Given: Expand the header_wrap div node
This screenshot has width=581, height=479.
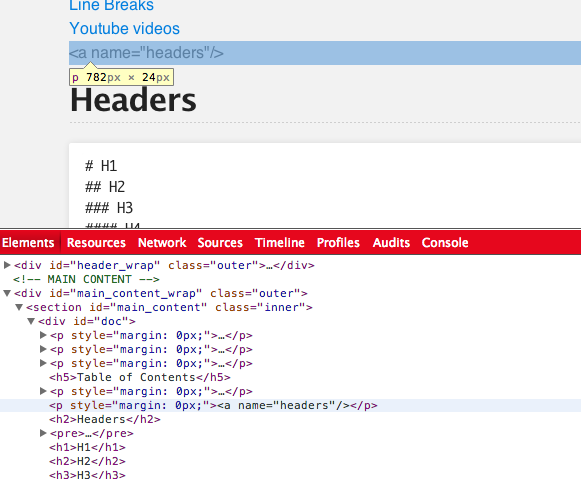Looking at the screenshot, I should click(x=7, y=265).
